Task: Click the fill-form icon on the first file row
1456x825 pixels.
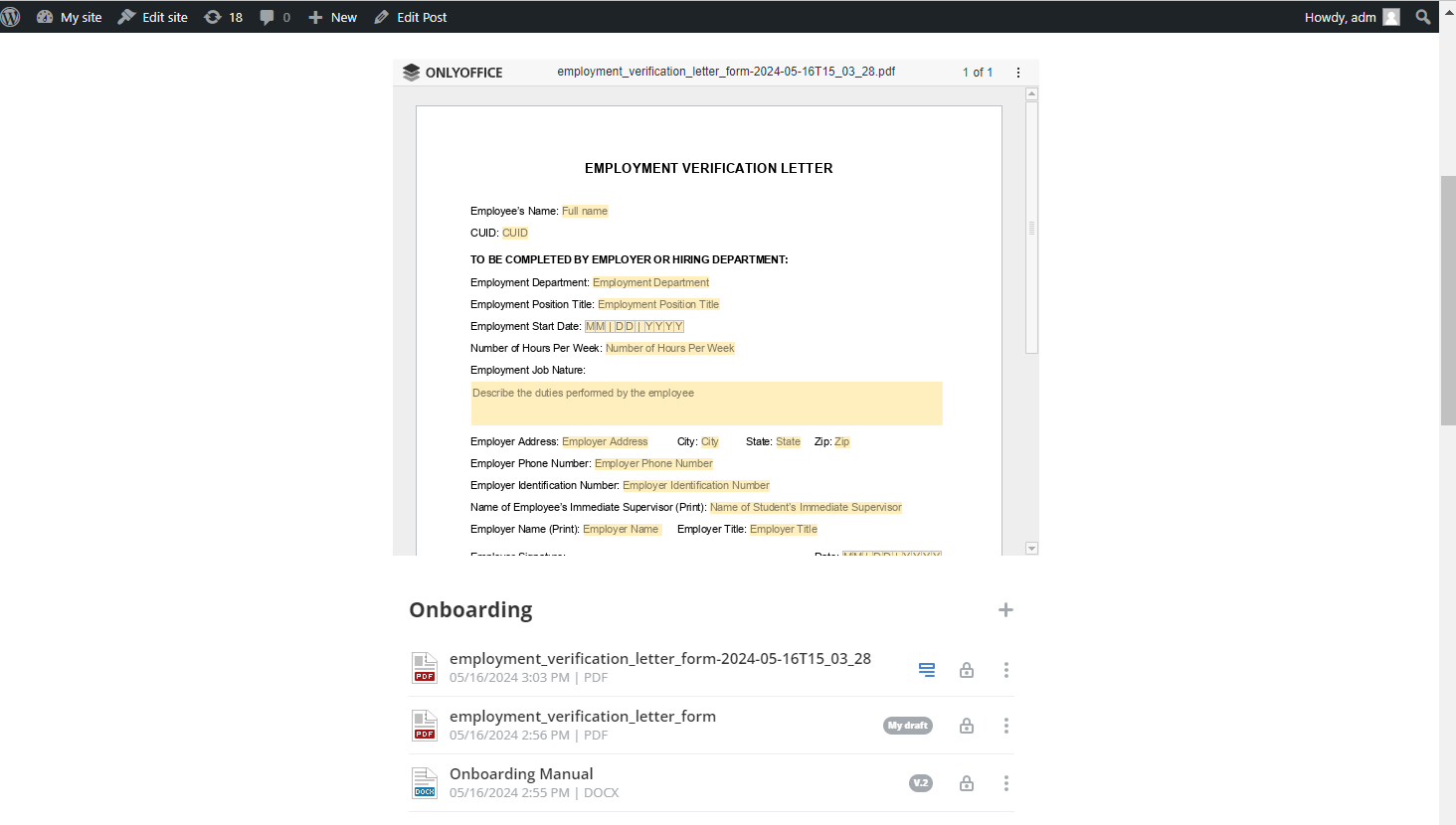Action: click(x=927, y=670)
